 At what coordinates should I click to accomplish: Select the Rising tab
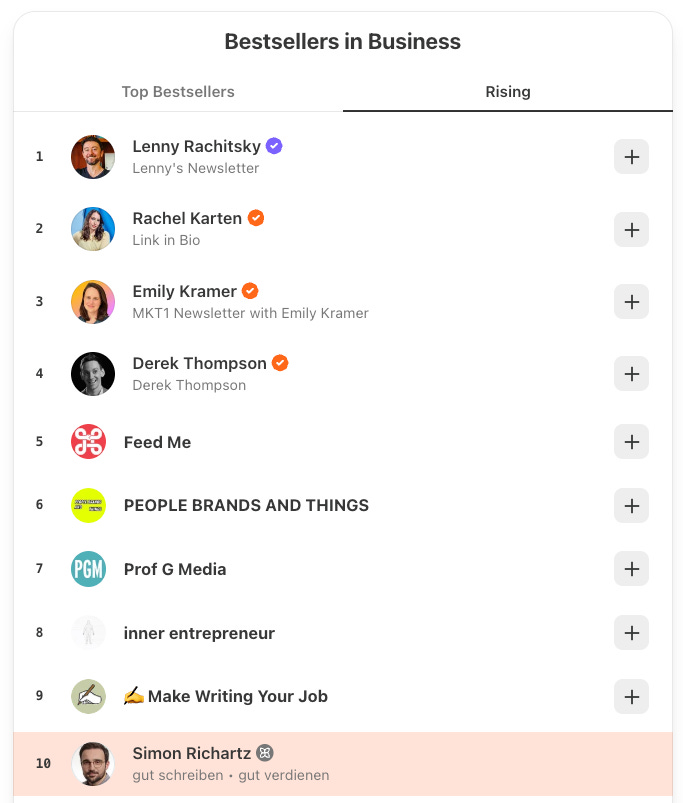click(508, 91)
